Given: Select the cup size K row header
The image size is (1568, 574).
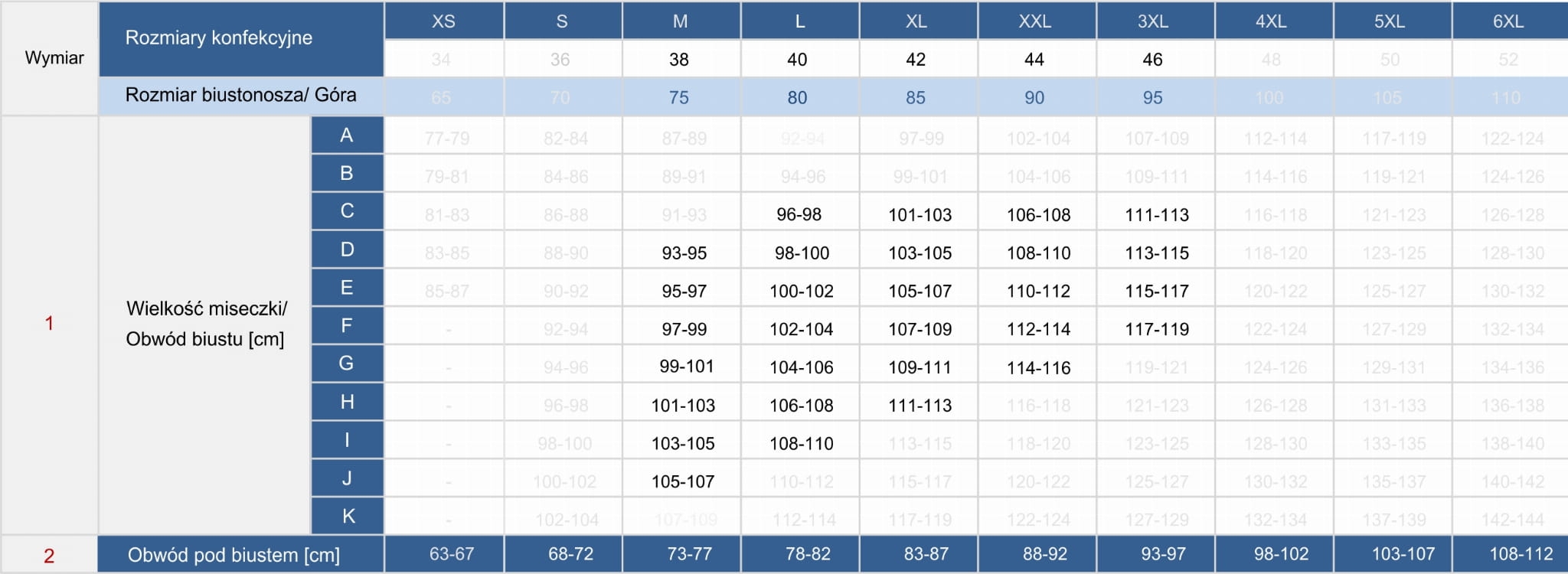Looking at the screenshot, I should point(348,517).
